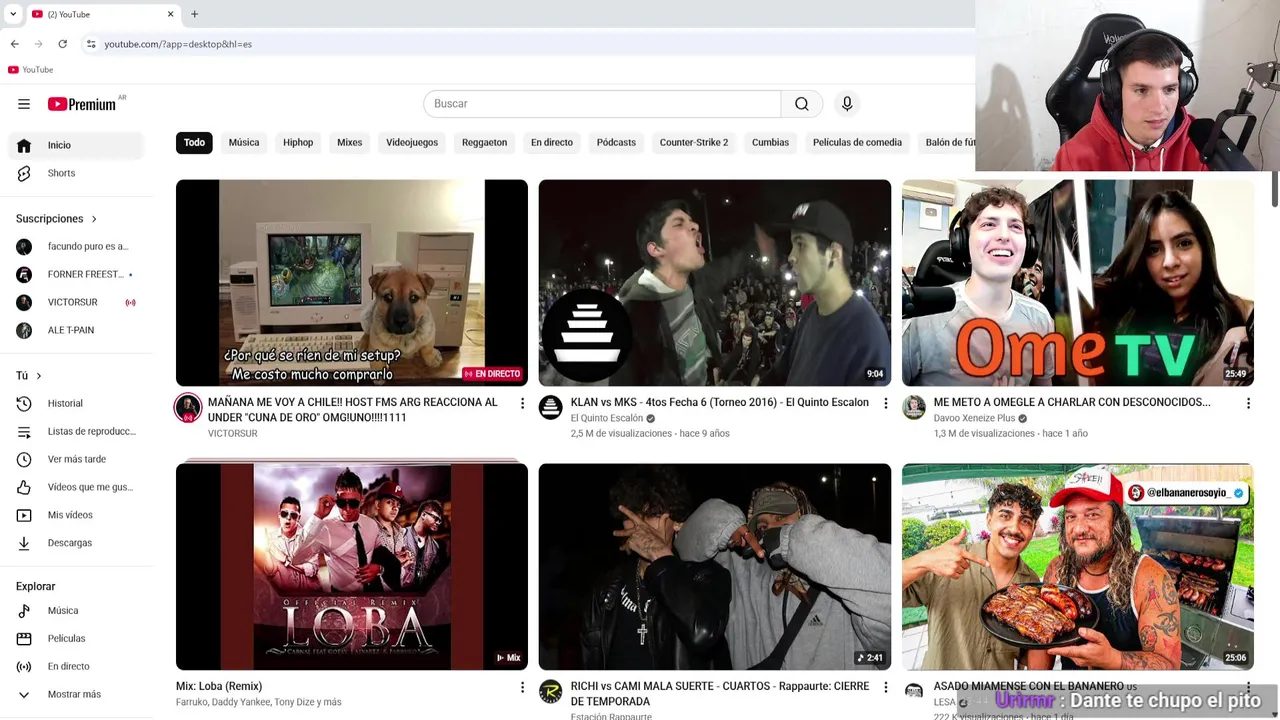Expand the Tú section chevron
Image resolution: width=1280 pixels, height=720 pixels.
39,376
